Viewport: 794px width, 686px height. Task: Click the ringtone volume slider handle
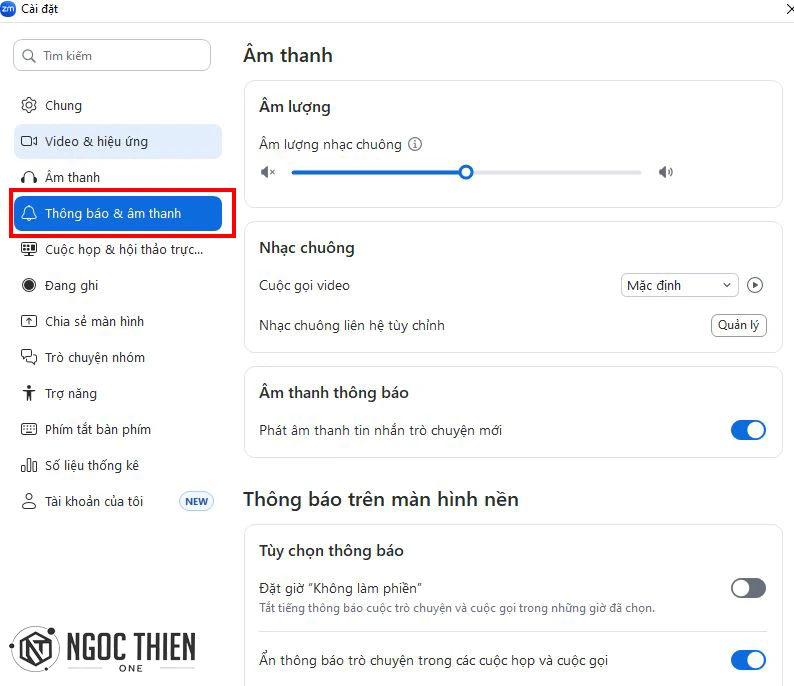(466, 172)
